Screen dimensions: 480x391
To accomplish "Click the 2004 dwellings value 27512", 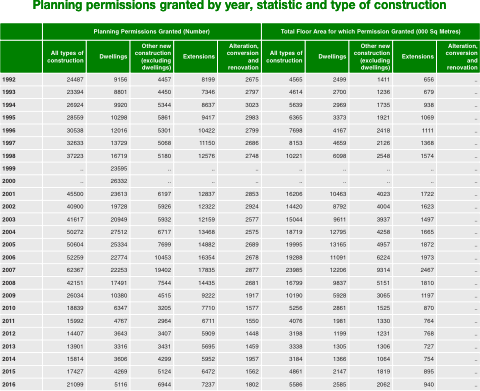I will point(119,232).
